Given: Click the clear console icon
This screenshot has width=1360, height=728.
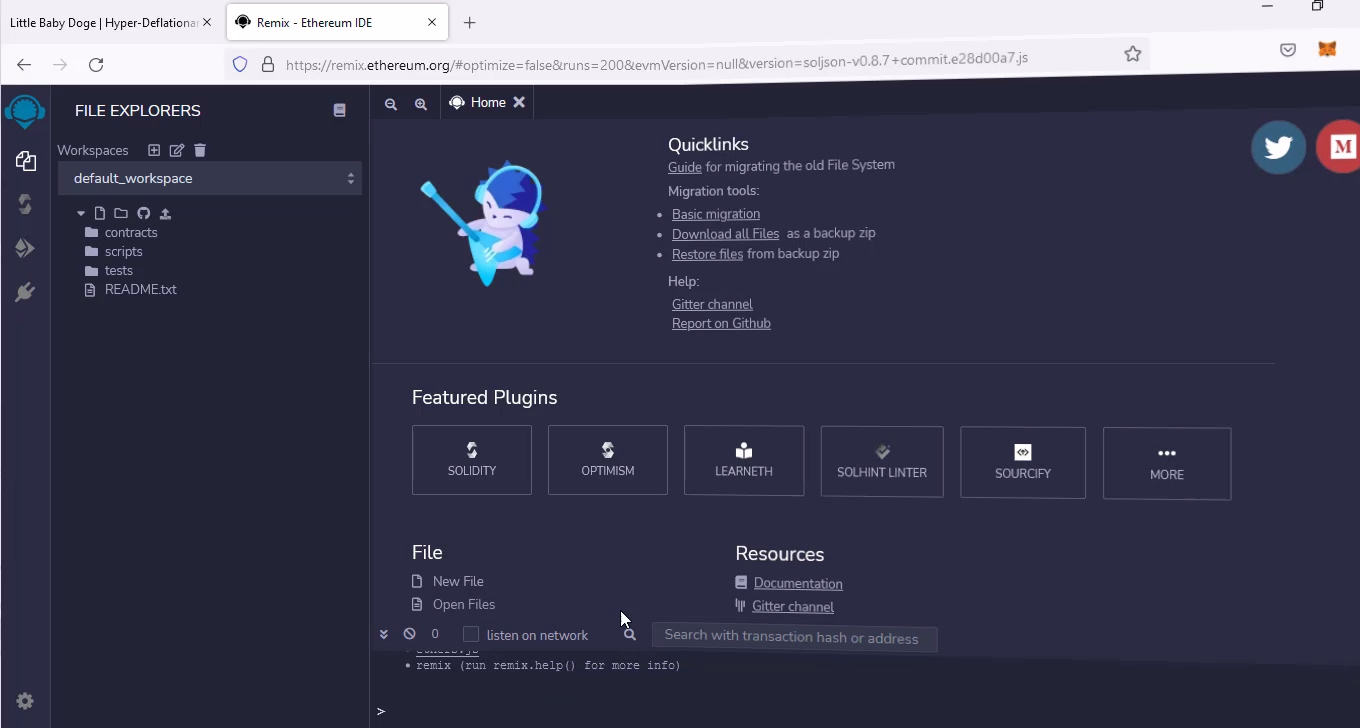Looking at the screenshot, I should point(409,634).
